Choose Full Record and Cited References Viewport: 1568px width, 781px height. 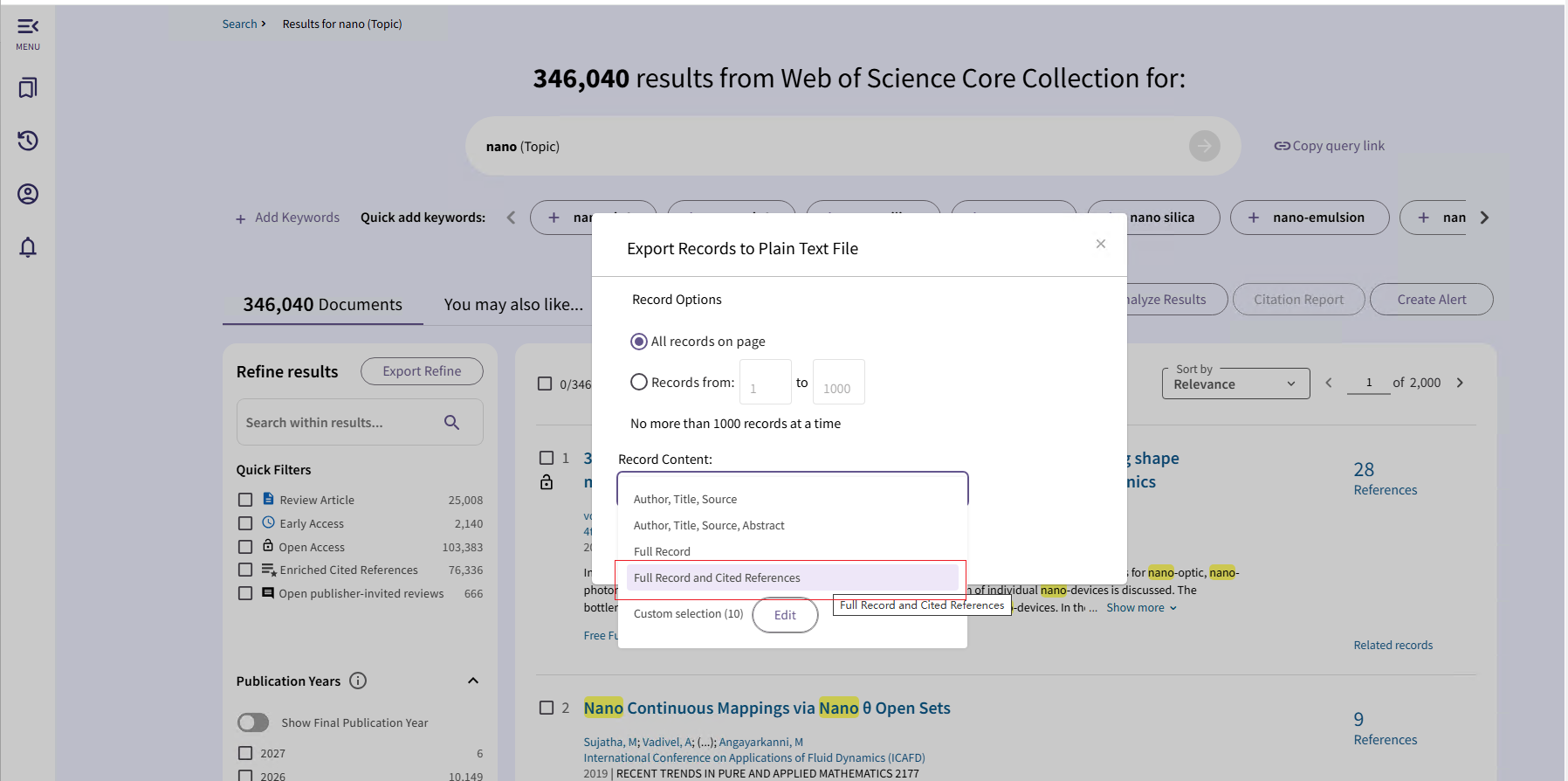793,577
